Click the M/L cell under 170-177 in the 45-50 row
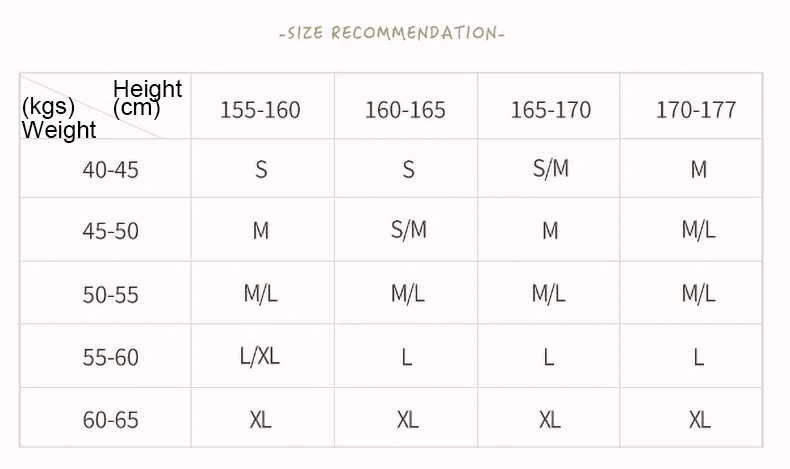This screenshot has height=469, width=790. tap(698, 230)
